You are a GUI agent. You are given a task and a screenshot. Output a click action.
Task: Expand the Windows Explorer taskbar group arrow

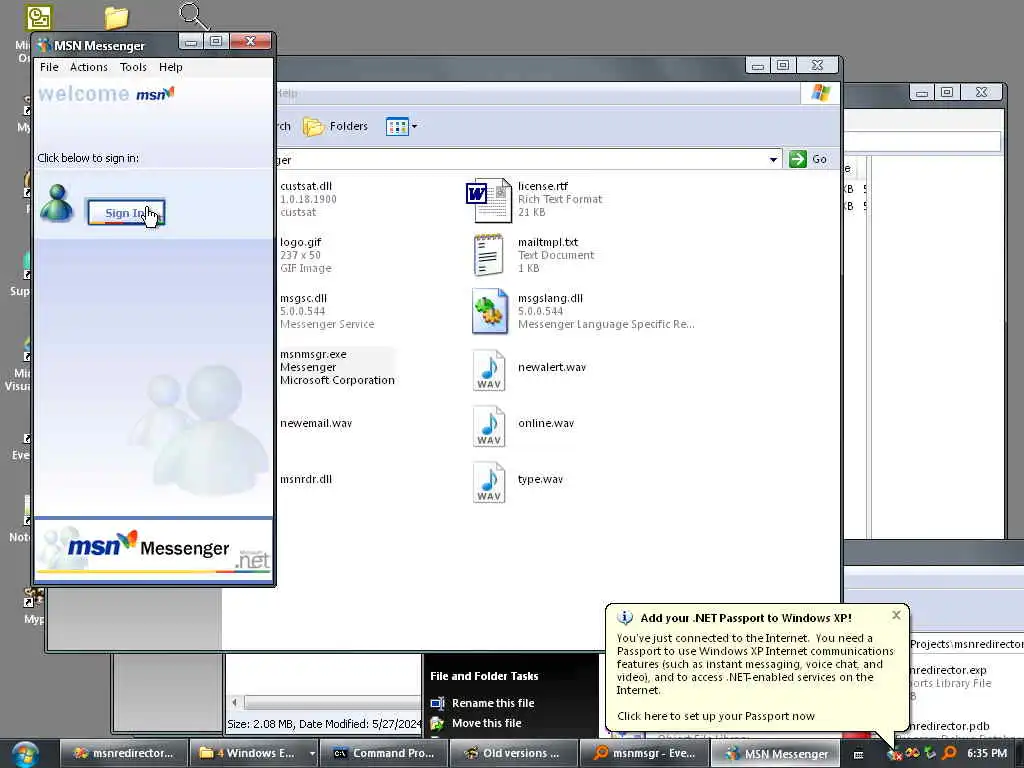(312, 753)
